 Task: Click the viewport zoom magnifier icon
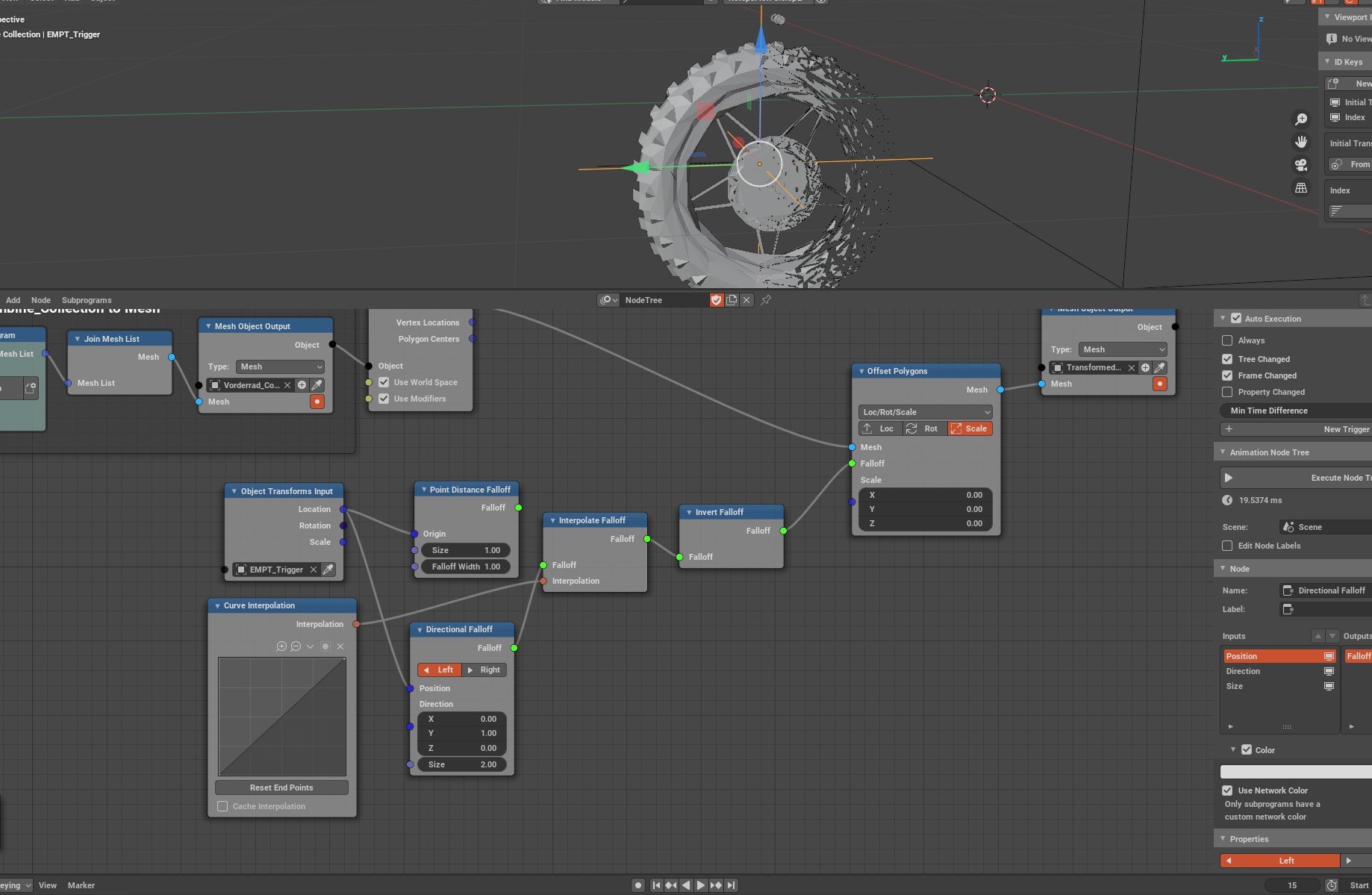click(1301, 119)
